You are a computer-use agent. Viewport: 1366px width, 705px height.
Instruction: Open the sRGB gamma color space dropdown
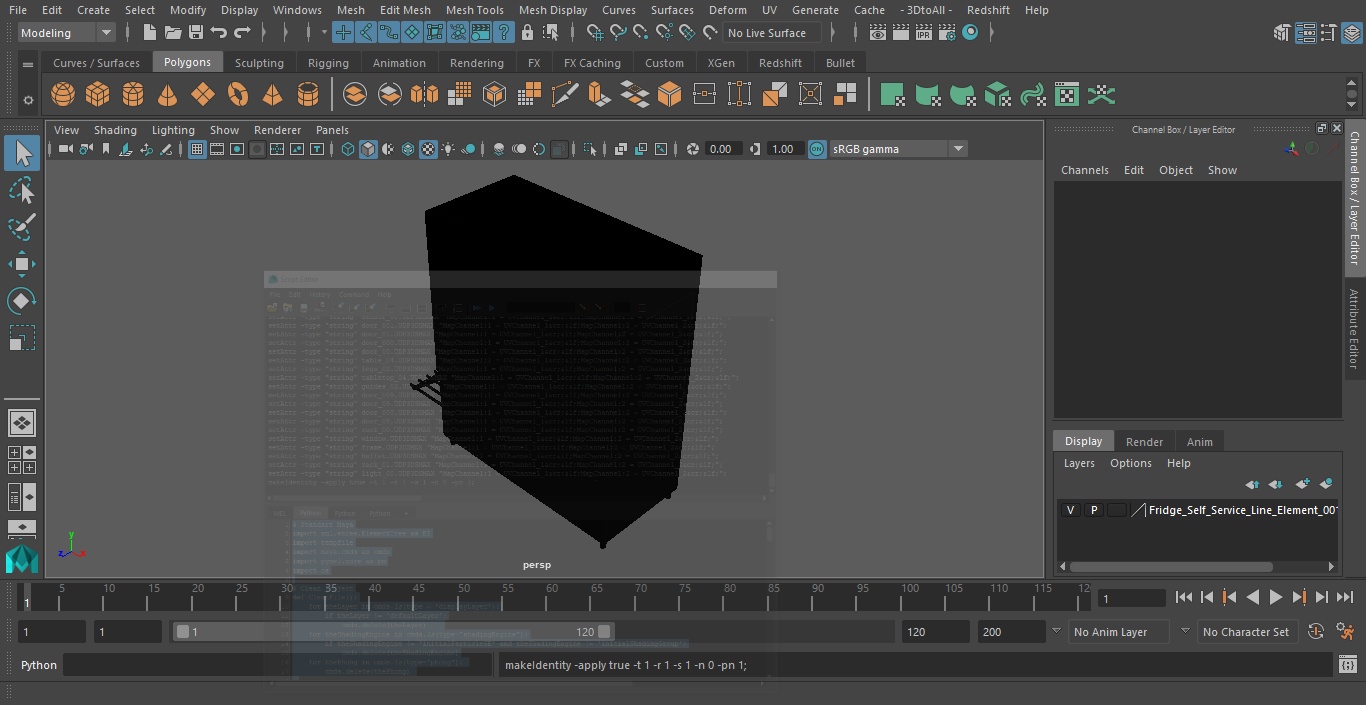coord(898,149)
